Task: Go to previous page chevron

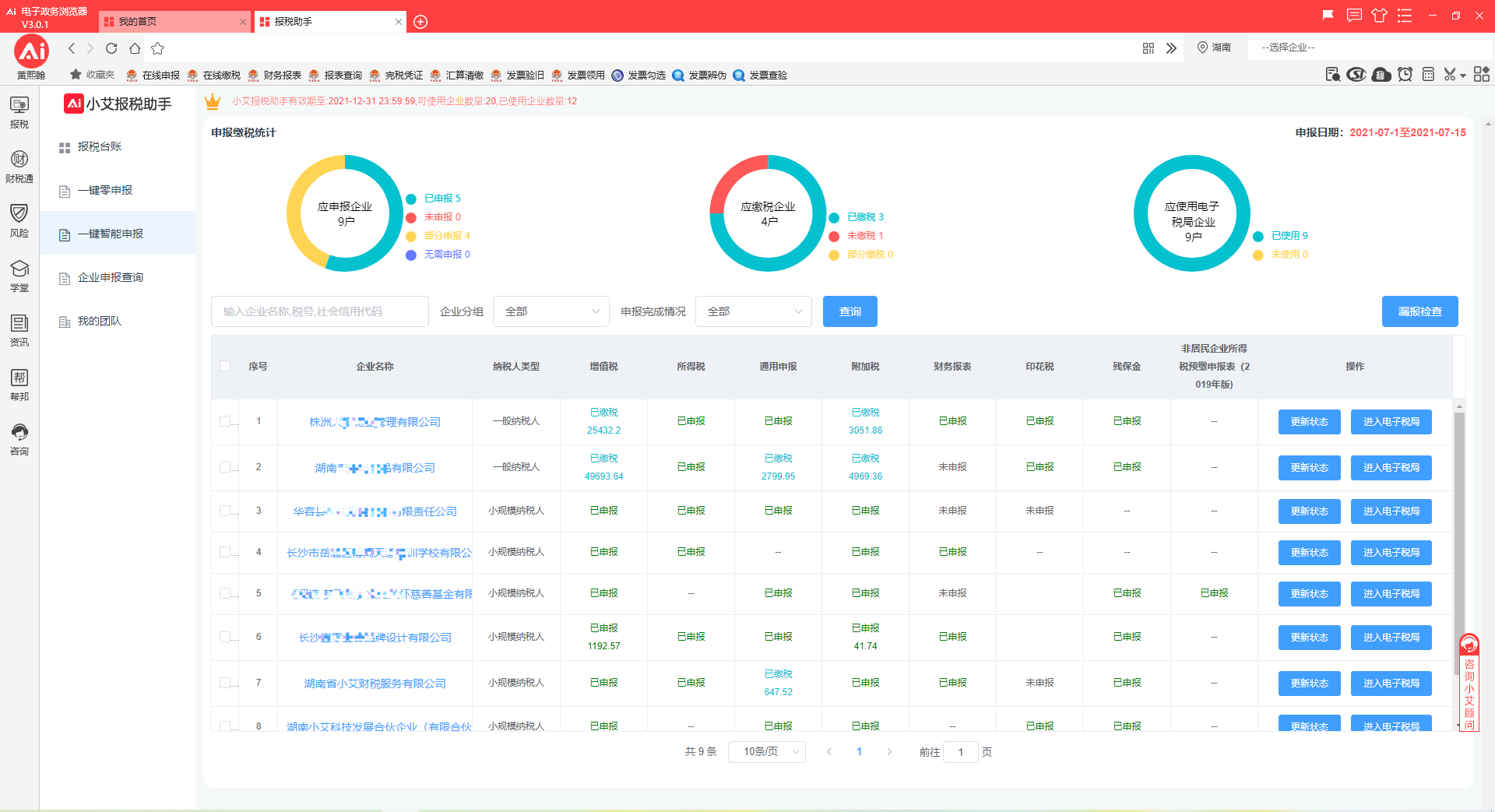Action: click(x=829, y=752)
